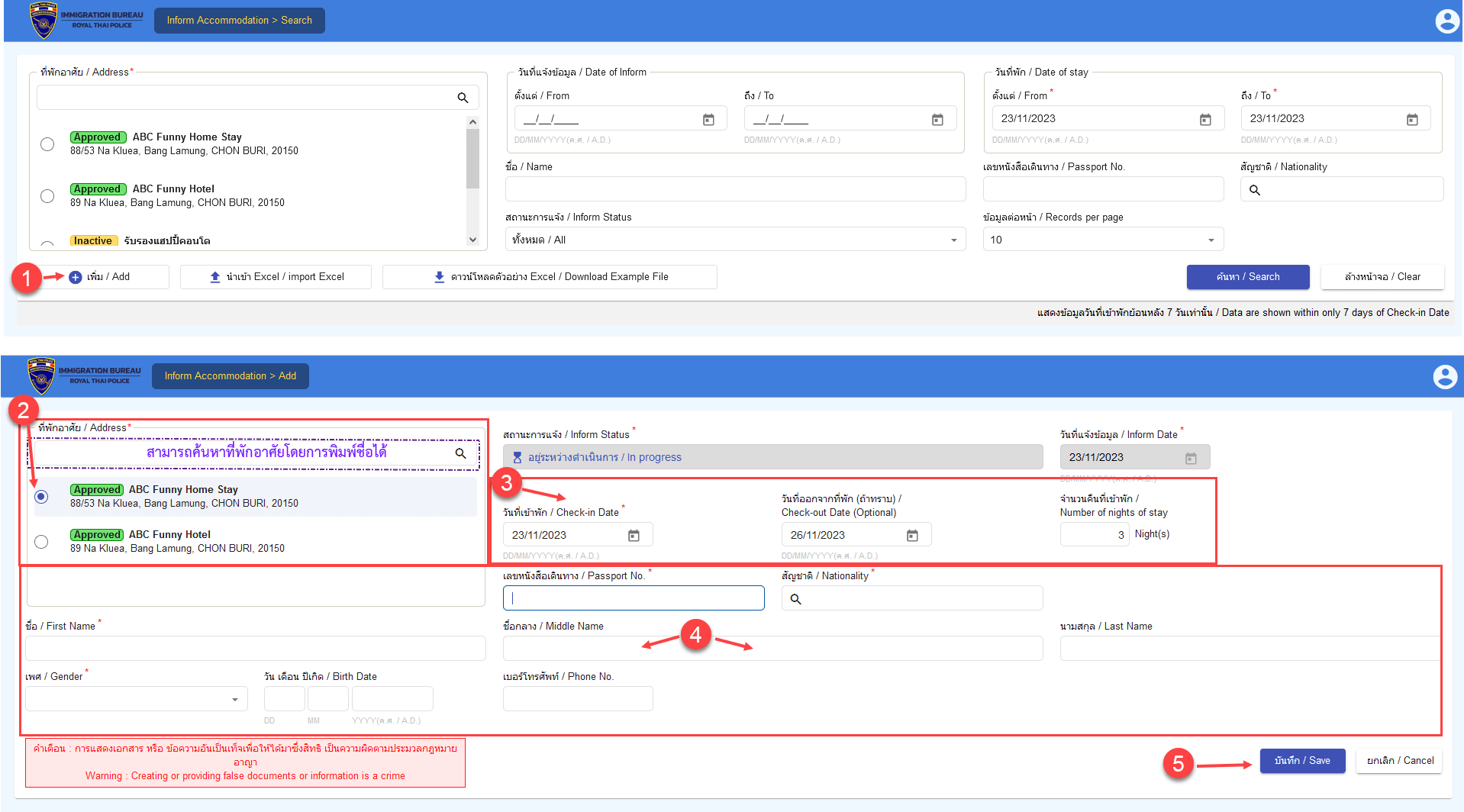Image resolution: width=1464 pixels, height=812 pixels.
Task: Select the Inform Accommodation > Add tab
Action: click(230, 375)
